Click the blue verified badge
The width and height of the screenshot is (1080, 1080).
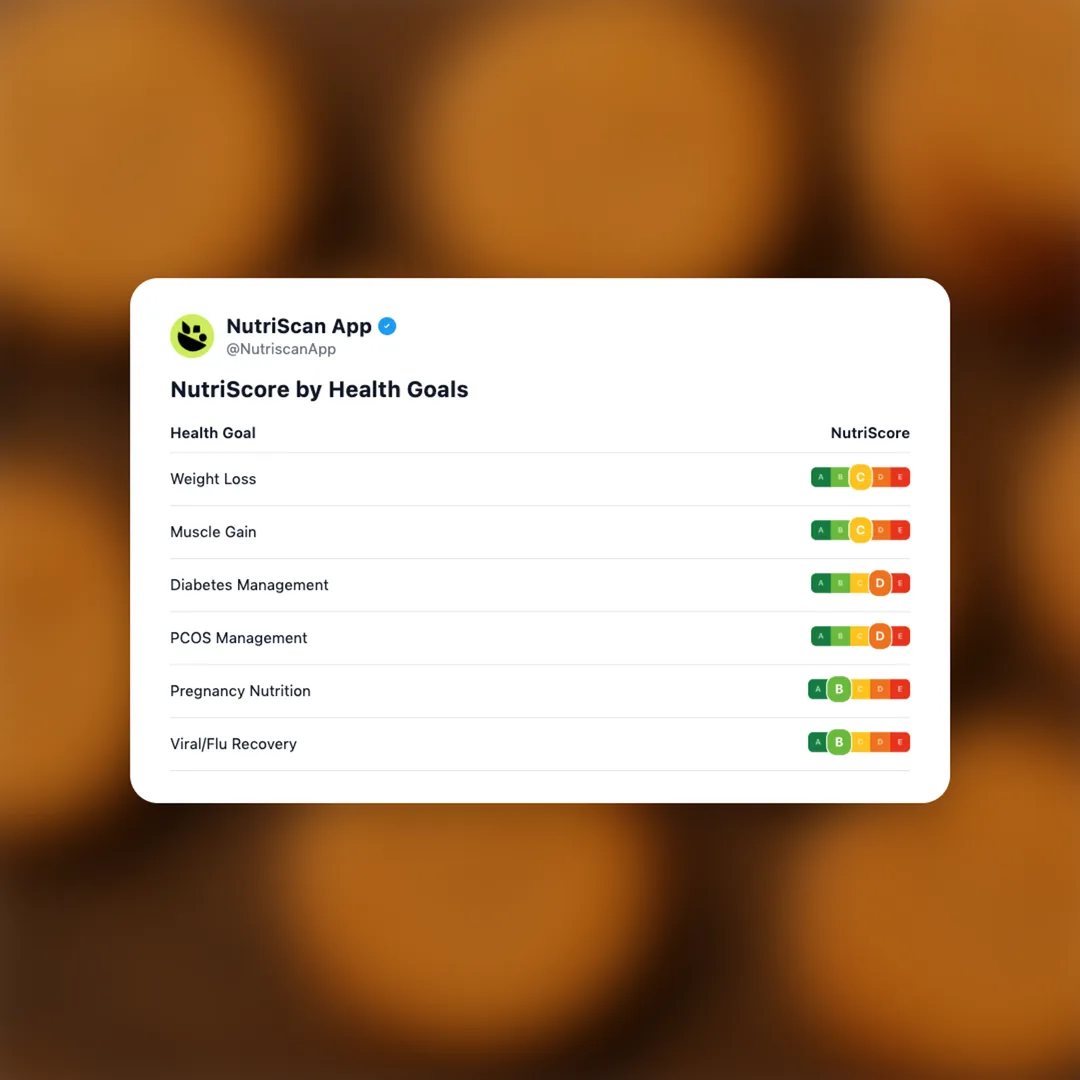[x=387, y=326]
